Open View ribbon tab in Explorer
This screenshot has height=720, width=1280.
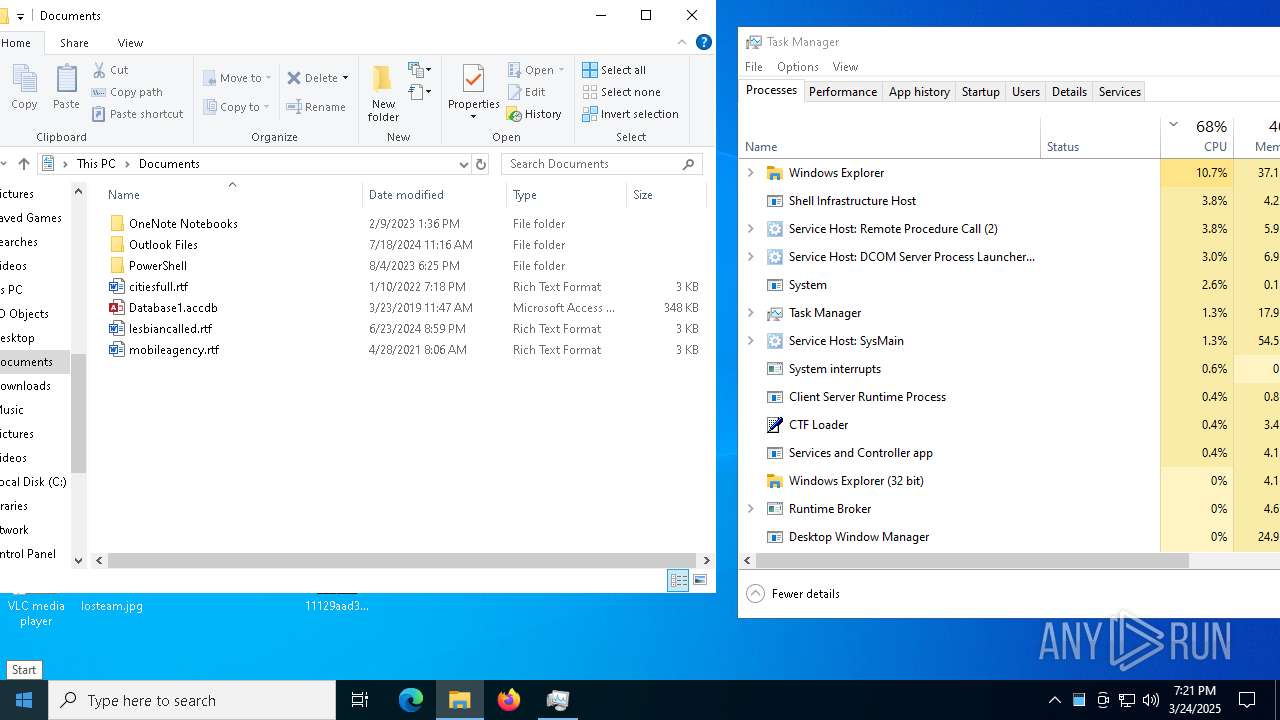pyautogui.click(x=130, y=43)
